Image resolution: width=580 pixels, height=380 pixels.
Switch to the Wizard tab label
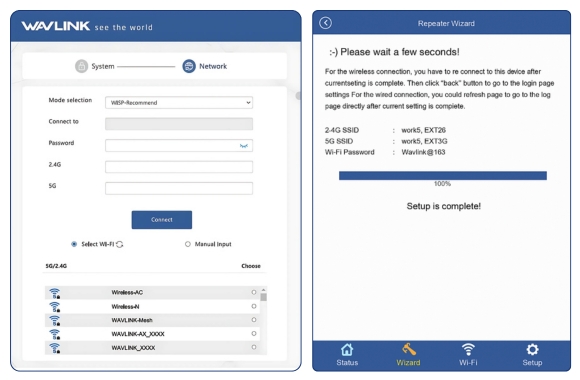tap(408, 363)
